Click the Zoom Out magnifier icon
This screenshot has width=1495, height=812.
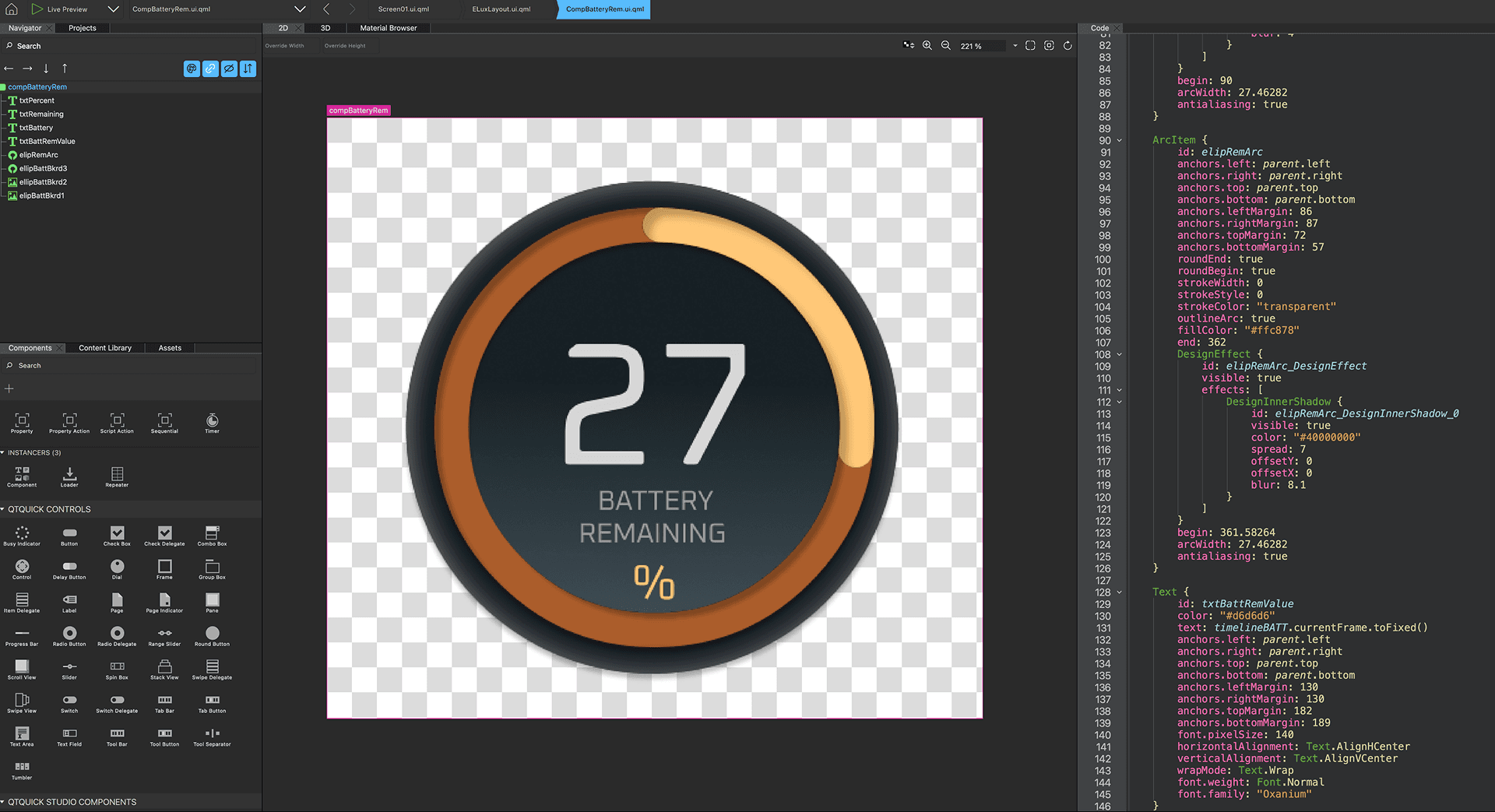click(x=945, y=45)
